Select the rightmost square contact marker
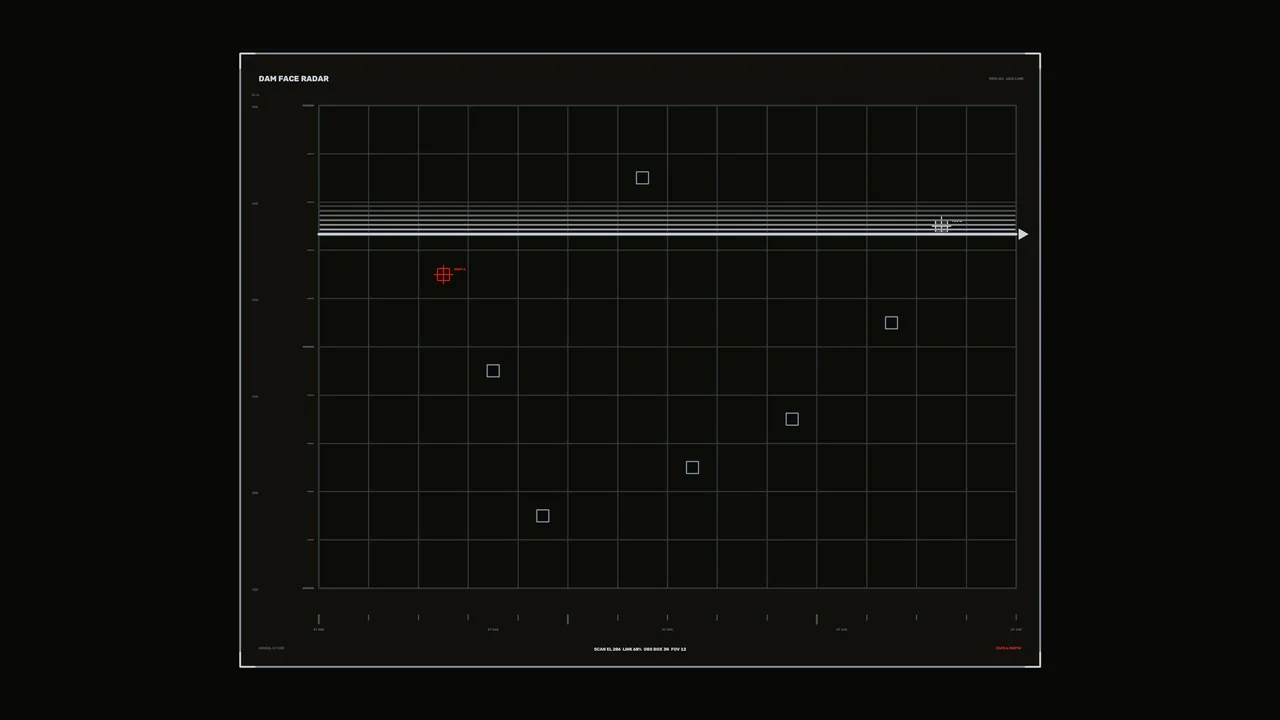The height and width of the screenshot is (720, 1280). pos(891,323)
